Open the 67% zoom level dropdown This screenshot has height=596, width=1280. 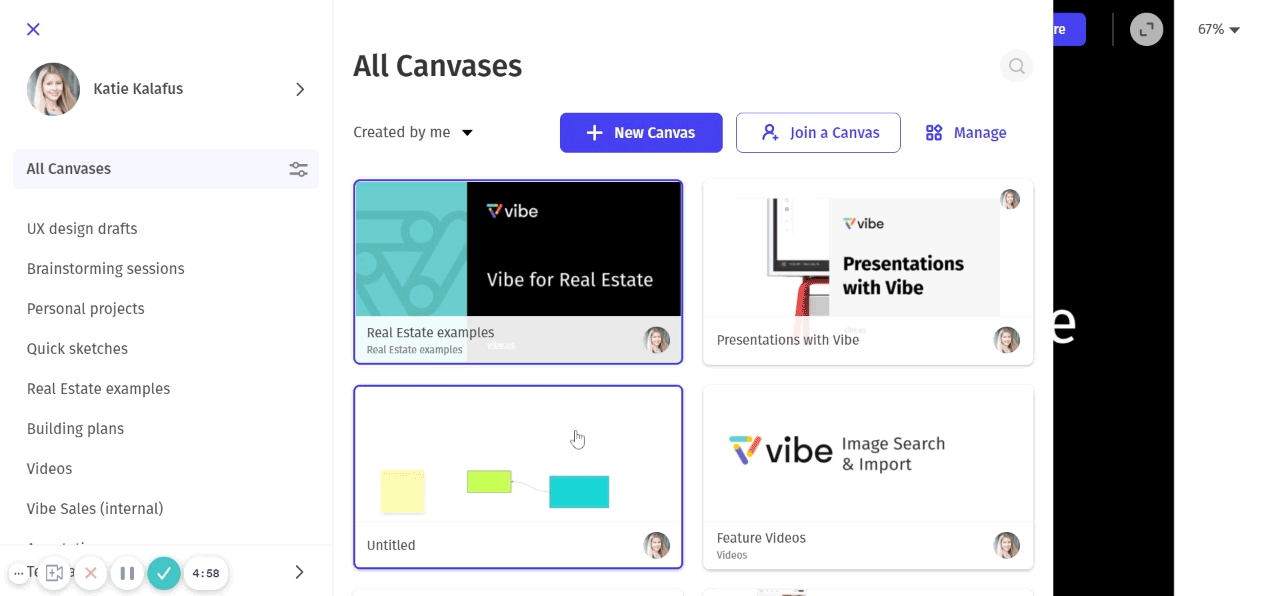[x=1218, y=30]
